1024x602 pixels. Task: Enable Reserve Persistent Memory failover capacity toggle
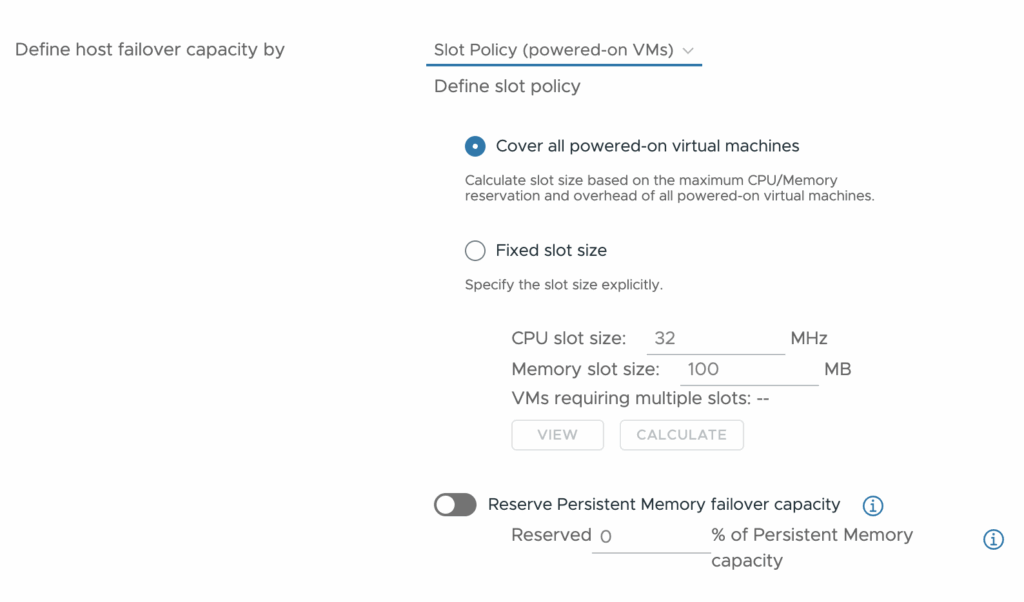click(455, 505)
